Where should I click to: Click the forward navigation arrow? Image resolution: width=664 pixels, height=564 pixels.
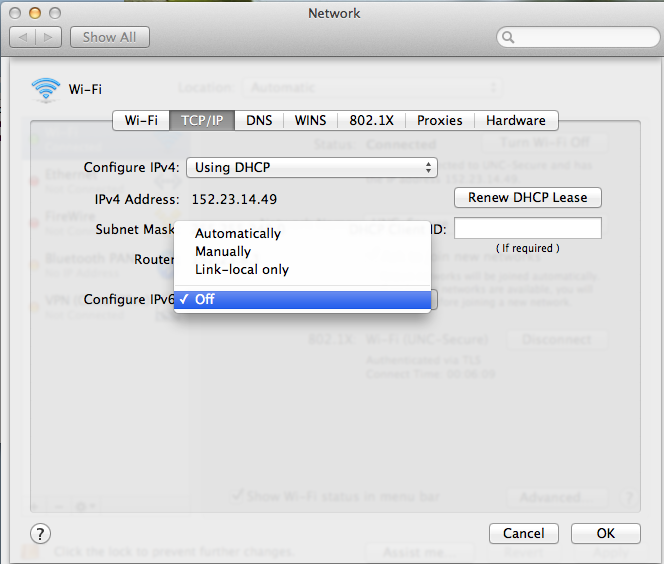(x=51, y=37)
